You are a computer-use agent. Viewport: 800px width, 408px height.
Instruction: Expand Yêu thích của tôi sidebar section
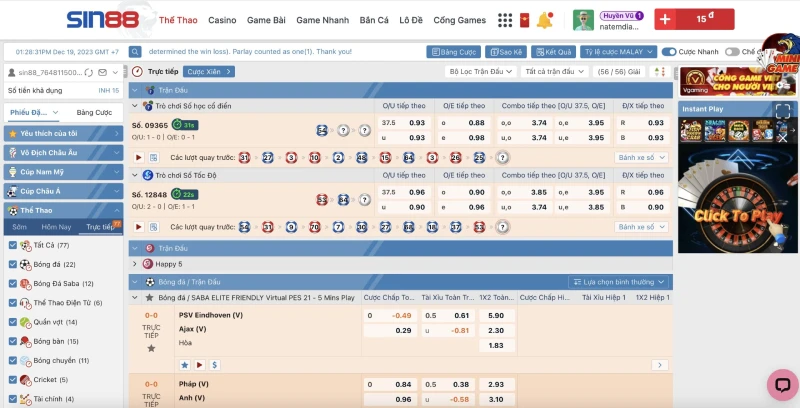[63, 134]
